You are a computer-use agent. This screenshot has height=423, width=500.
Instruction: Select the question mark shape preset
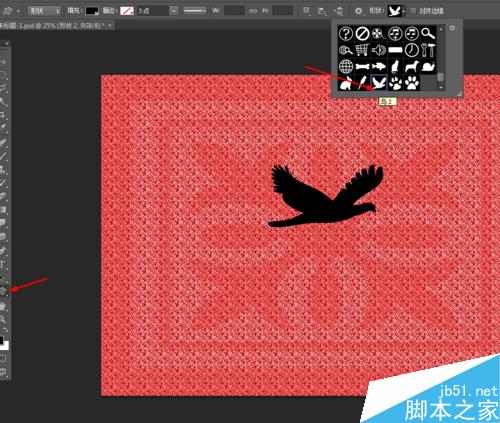[346, 33]
